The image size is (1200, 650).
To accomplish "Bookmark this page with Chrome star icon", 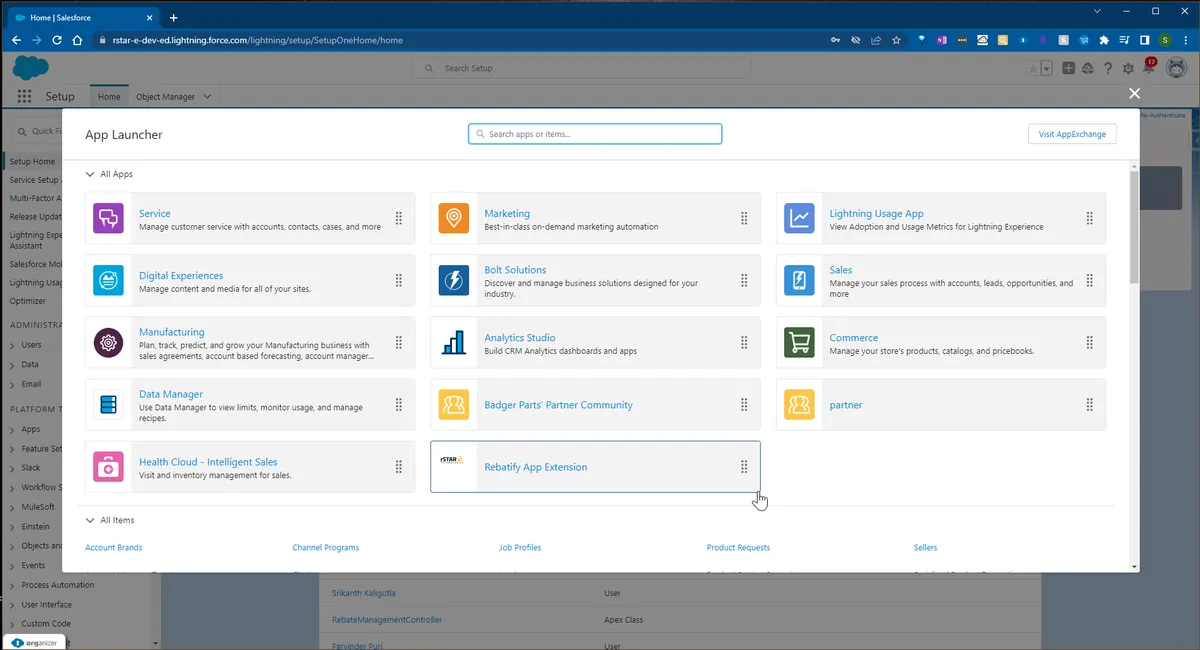I will 897,40.
